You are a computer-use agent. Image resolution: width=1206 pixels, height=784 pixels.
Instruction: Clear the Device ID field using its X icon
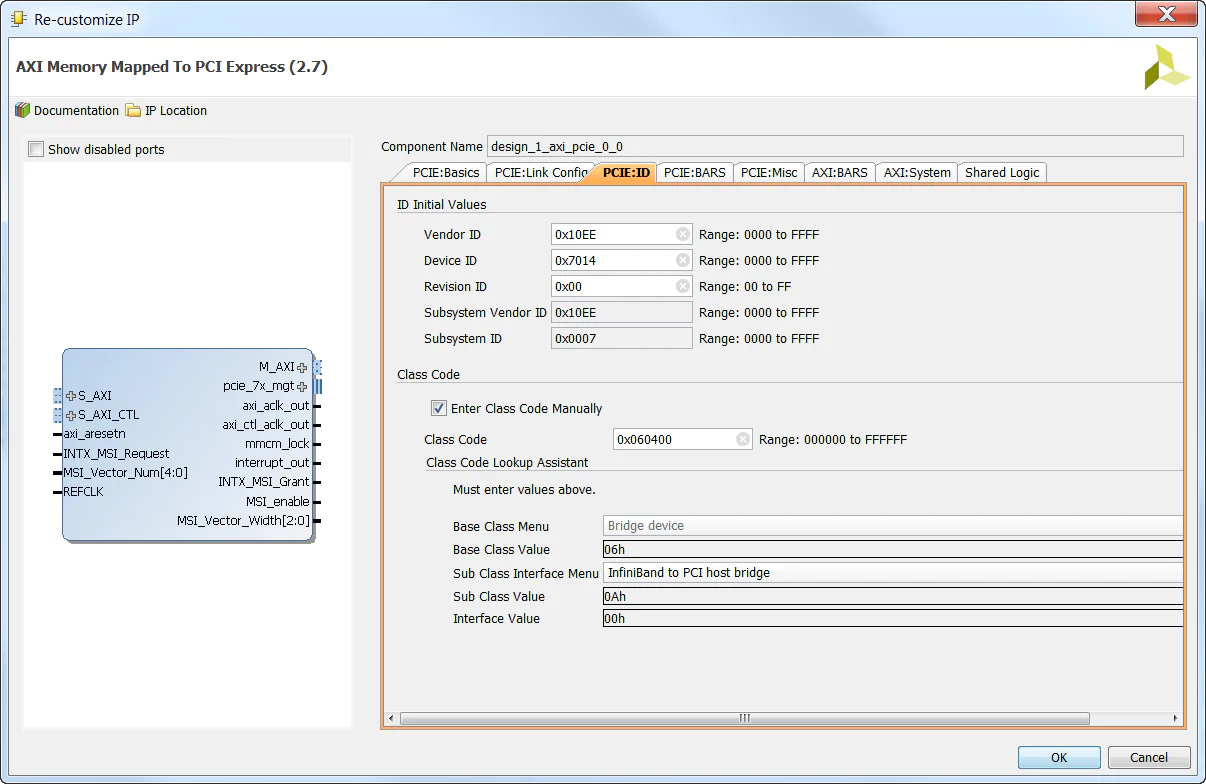(683, 260)
